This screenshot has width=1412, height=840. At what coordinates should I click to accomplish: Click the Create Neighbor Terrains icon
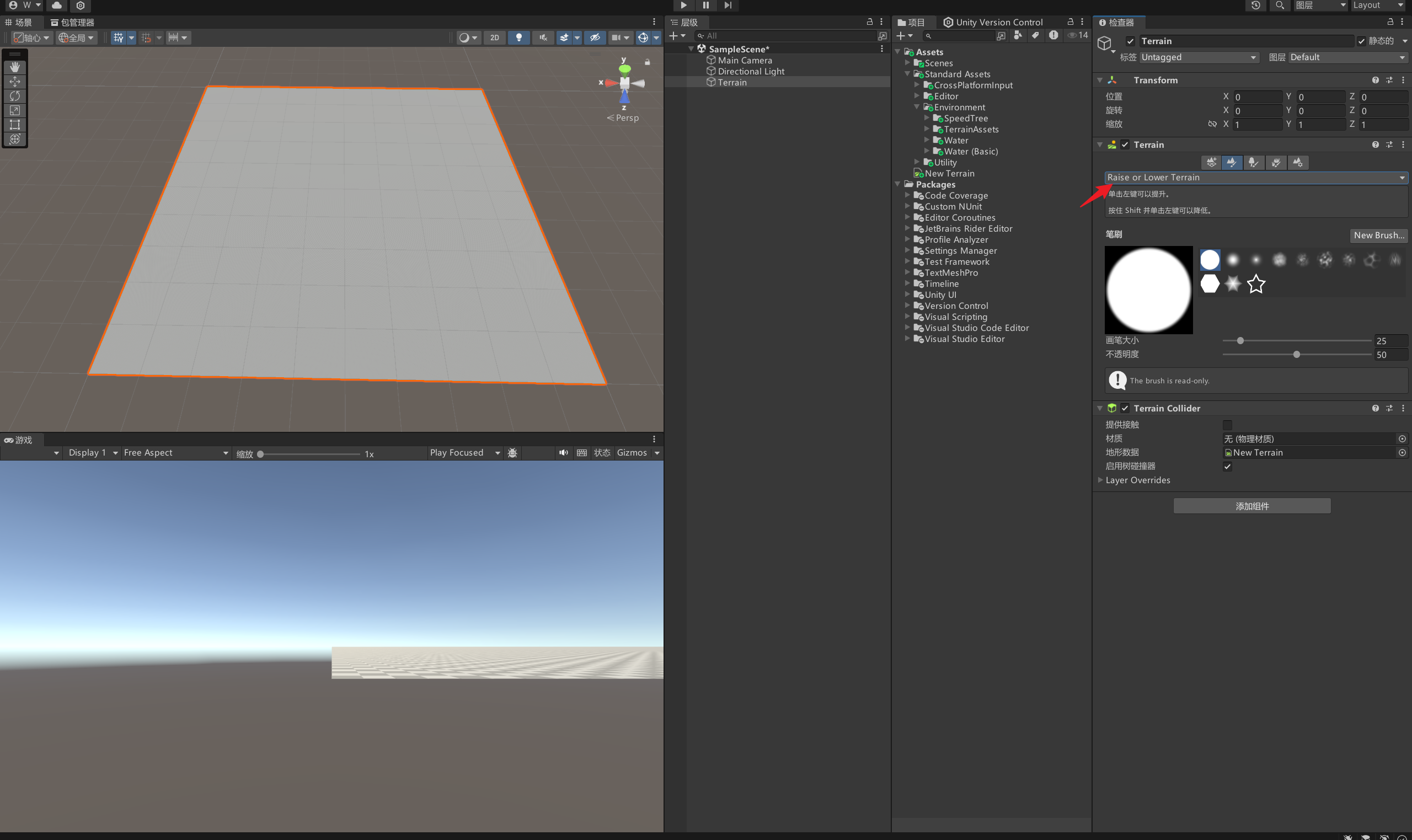click(1211, 163)
